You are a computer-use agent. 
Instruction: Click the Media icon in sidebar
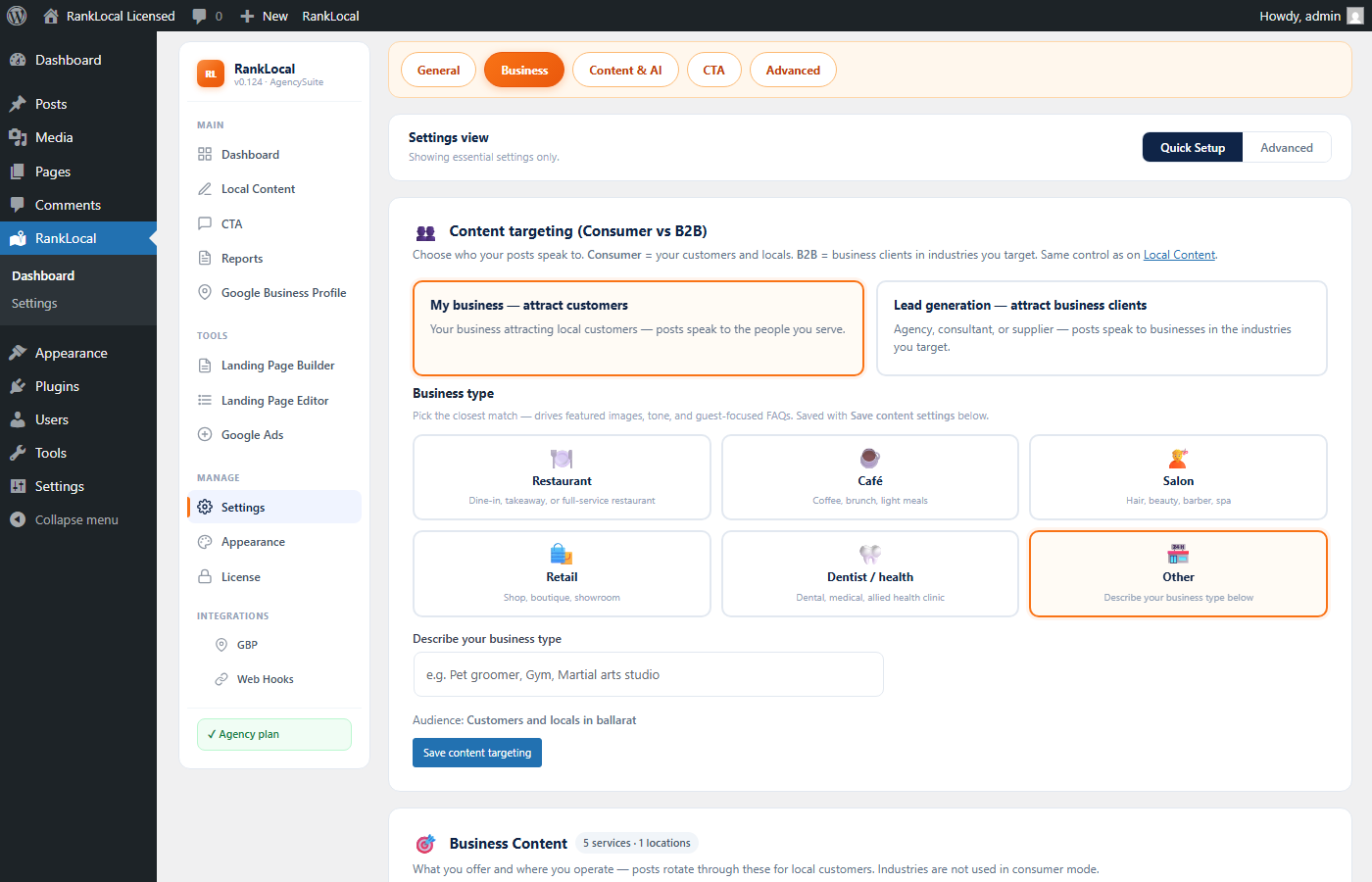click(x=18, y=137)
